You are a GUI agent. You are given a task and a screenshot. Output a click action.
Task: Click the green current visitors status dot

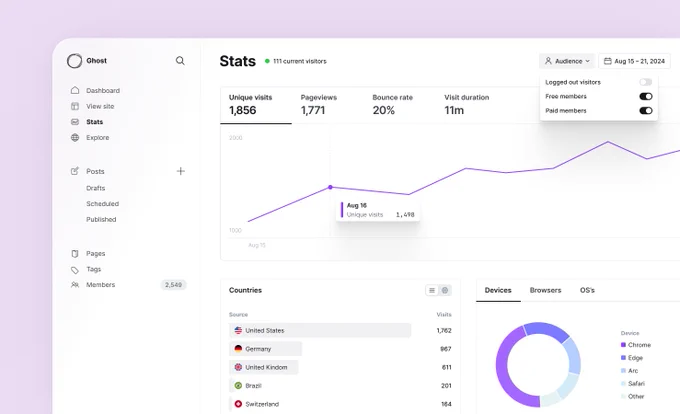coord(267,61)
